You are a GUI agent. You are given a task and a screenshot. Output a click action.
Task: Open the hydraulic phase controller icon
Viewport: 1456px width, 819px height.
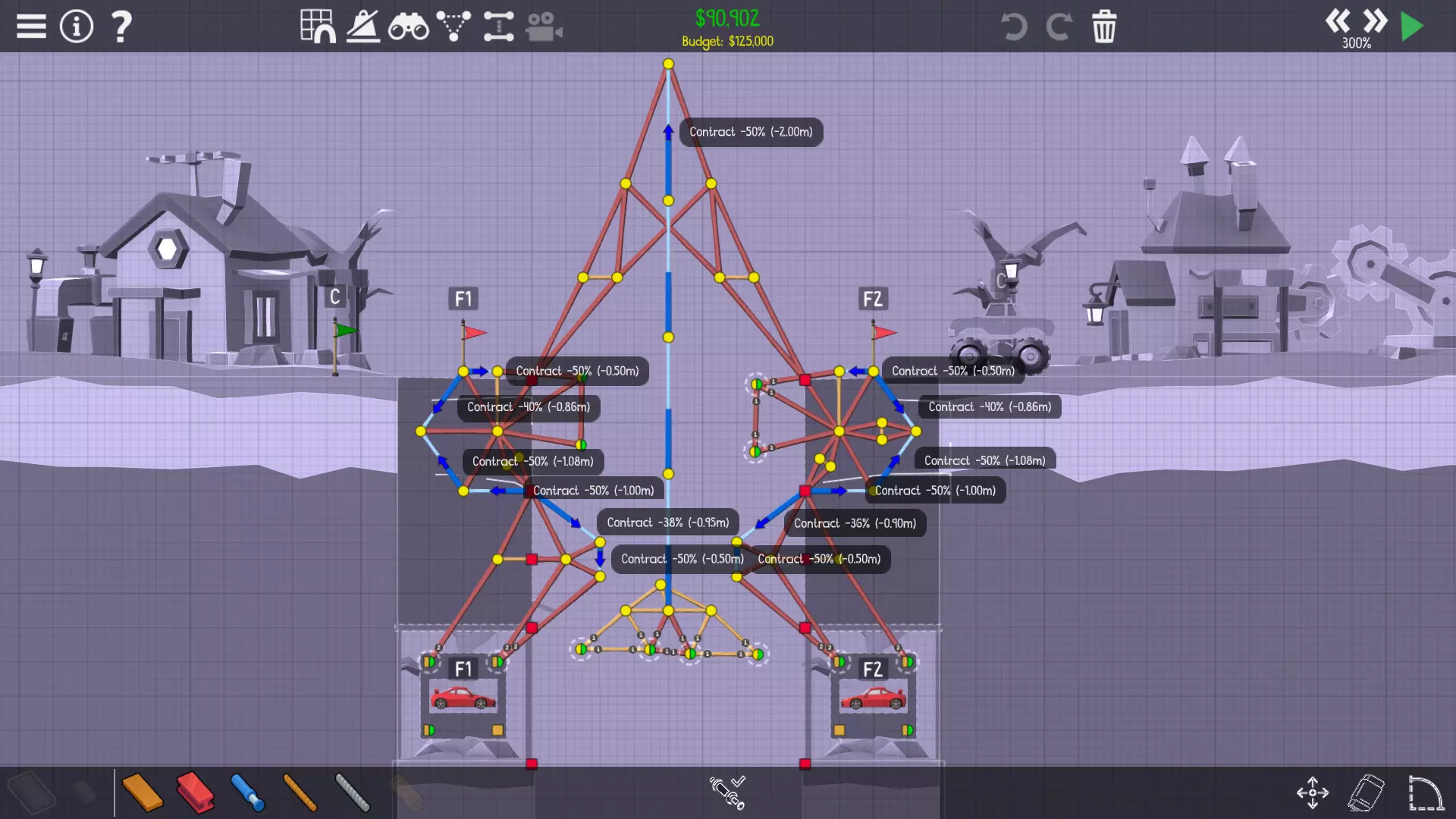[x=728, y=792]
